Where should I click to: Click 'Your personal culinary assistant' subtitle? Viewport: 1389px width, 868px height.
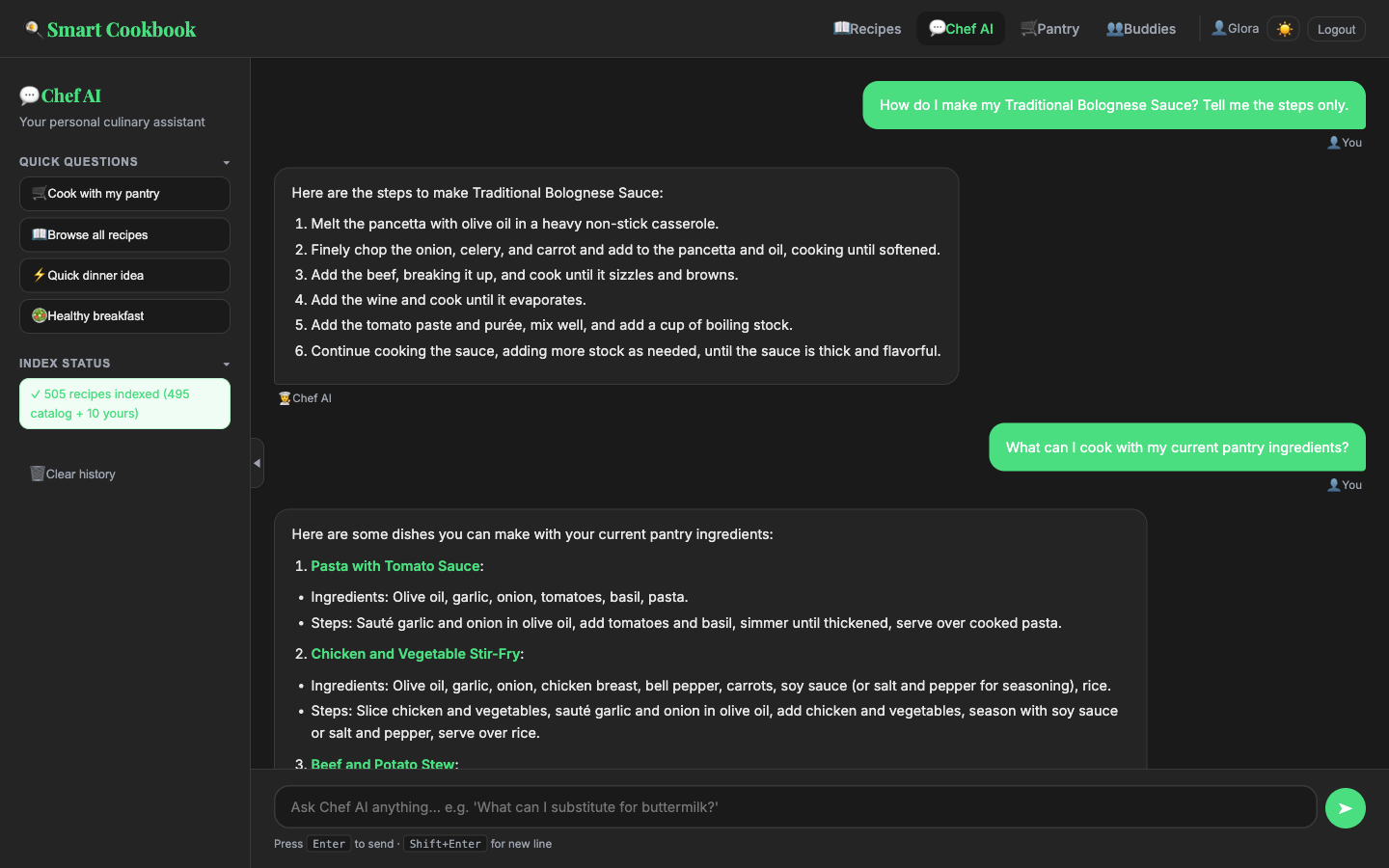coord(112,122)
